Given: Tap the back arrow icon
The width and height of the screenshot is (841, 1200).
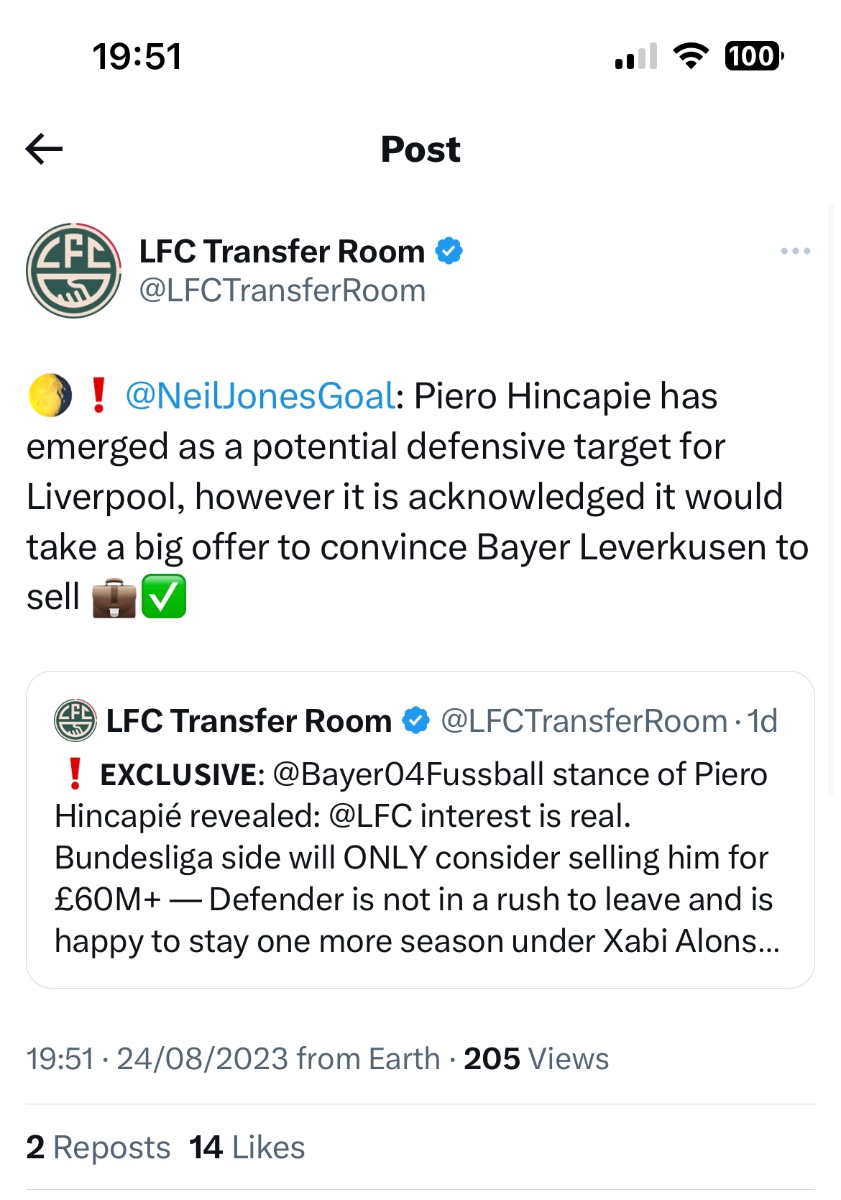Looking at the screenshot, I should tap(44, 150).
